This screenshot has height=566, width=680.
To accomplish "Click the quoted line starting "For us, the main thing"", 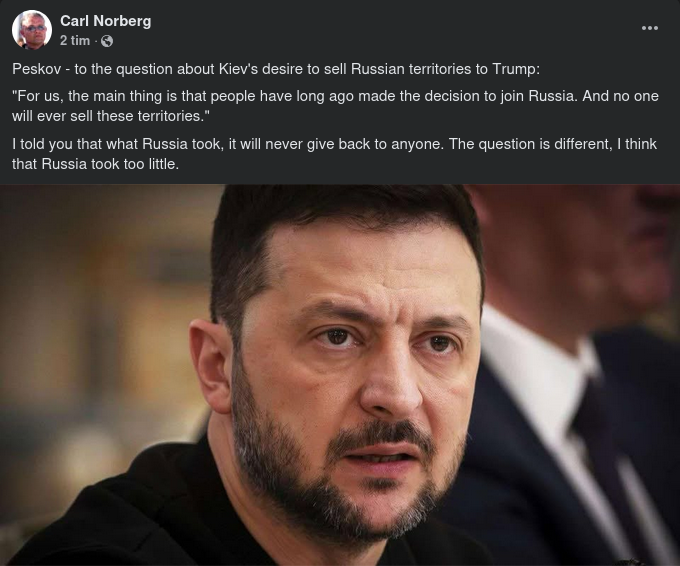I will point(335,106).
